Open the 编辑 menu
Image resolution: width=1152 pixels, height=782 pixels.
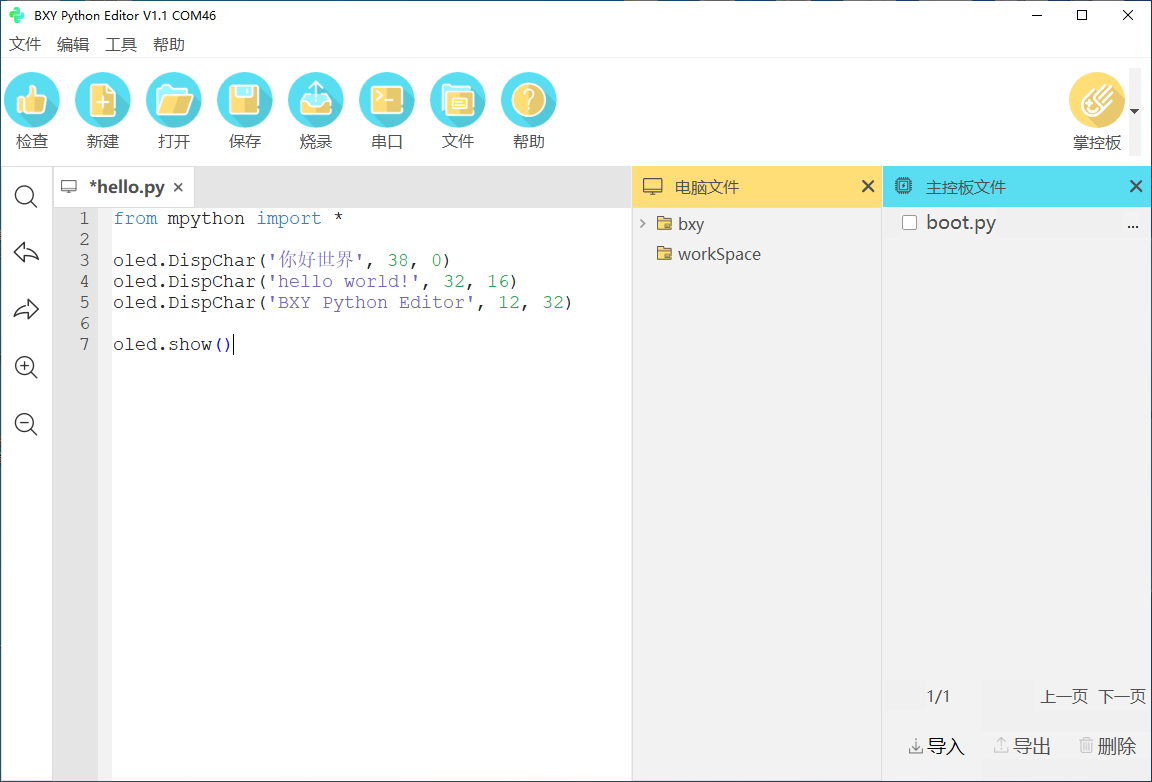coord(73,45)
